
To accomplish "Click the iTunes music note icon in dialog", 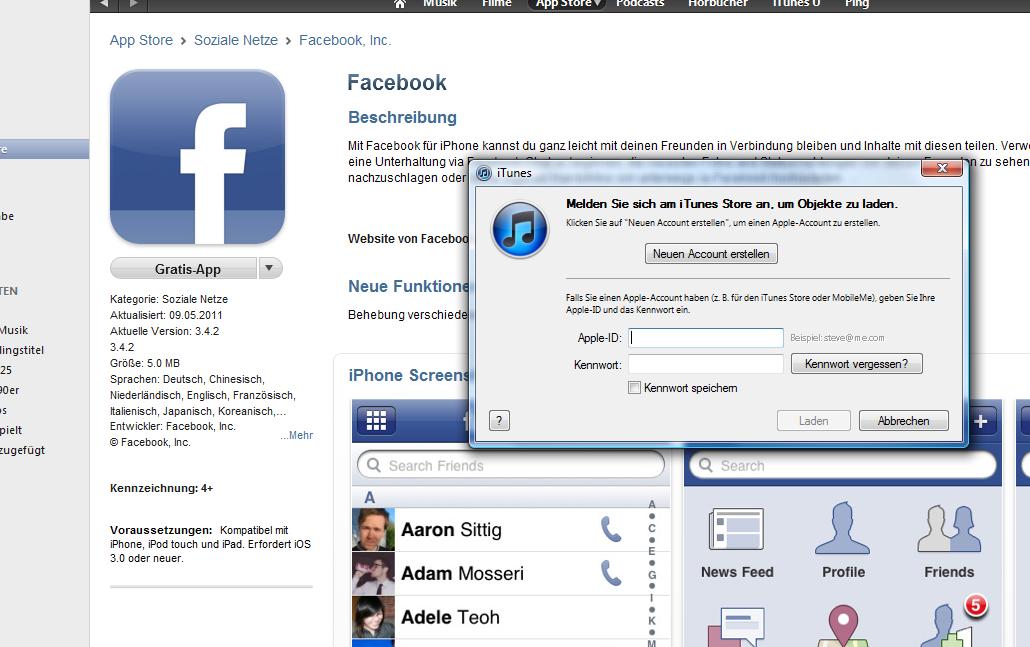I will 519,230.
